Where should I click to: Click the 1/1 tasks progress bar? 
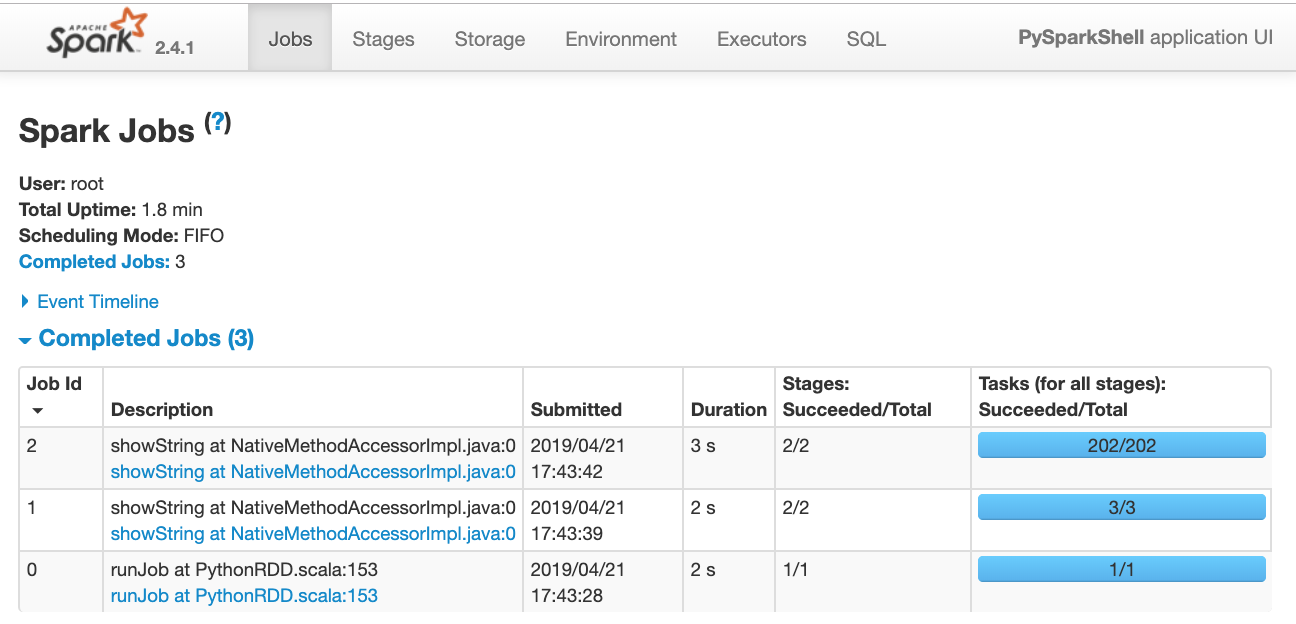1121,569
